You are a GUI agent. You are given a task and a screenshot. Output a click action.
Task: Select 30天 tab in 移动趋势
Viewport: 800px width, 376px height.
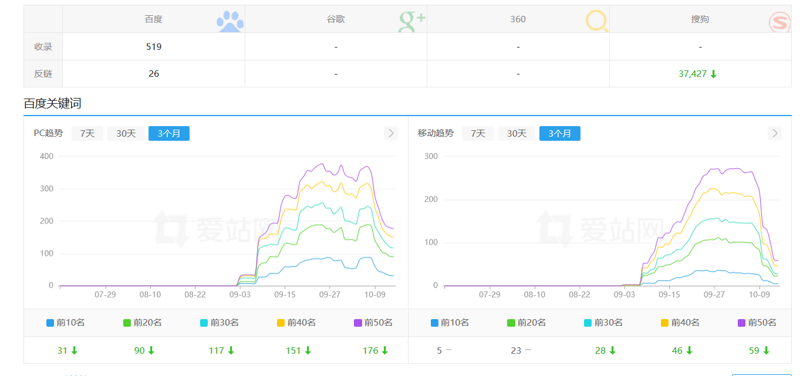[x=516, y=134]
